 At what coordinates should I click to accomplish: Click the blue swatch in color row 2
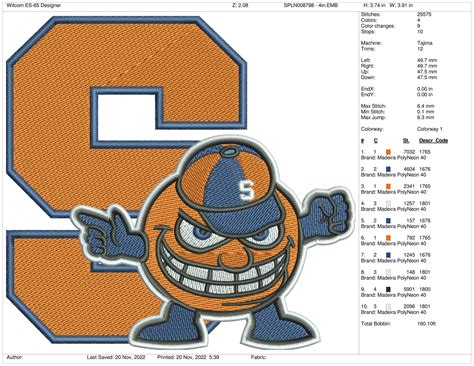(x=388, y=169)
